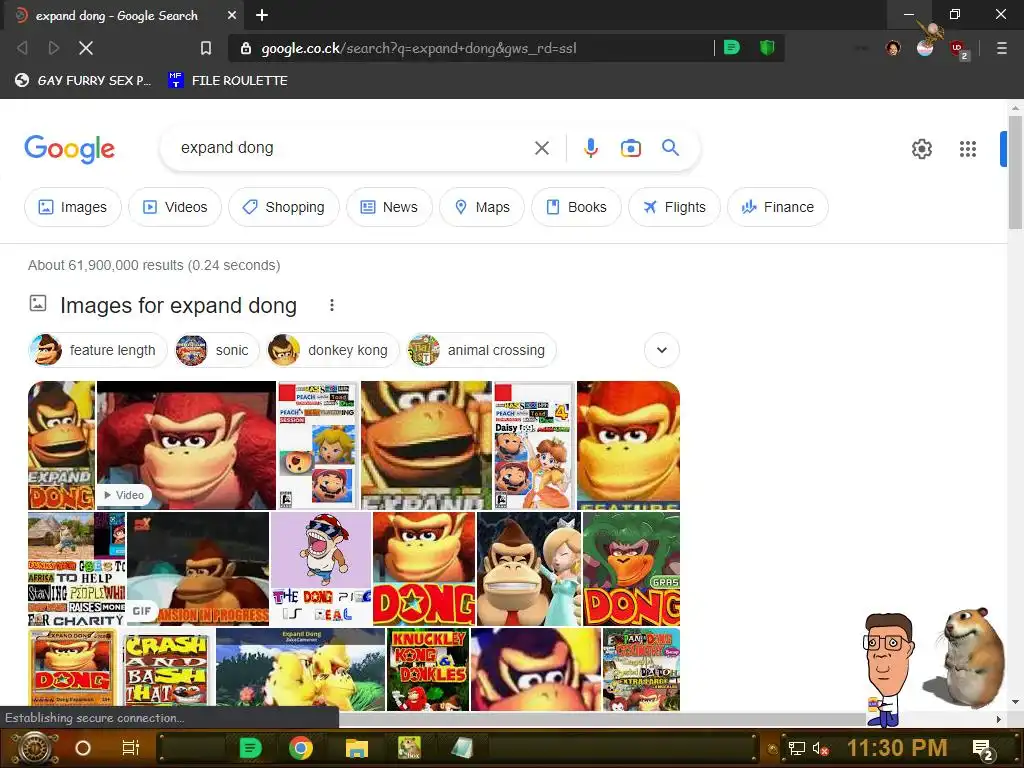Open the Windows Start button on taskbar
1024x768 pixels.
pyautogui.click(x=34, y=748)
